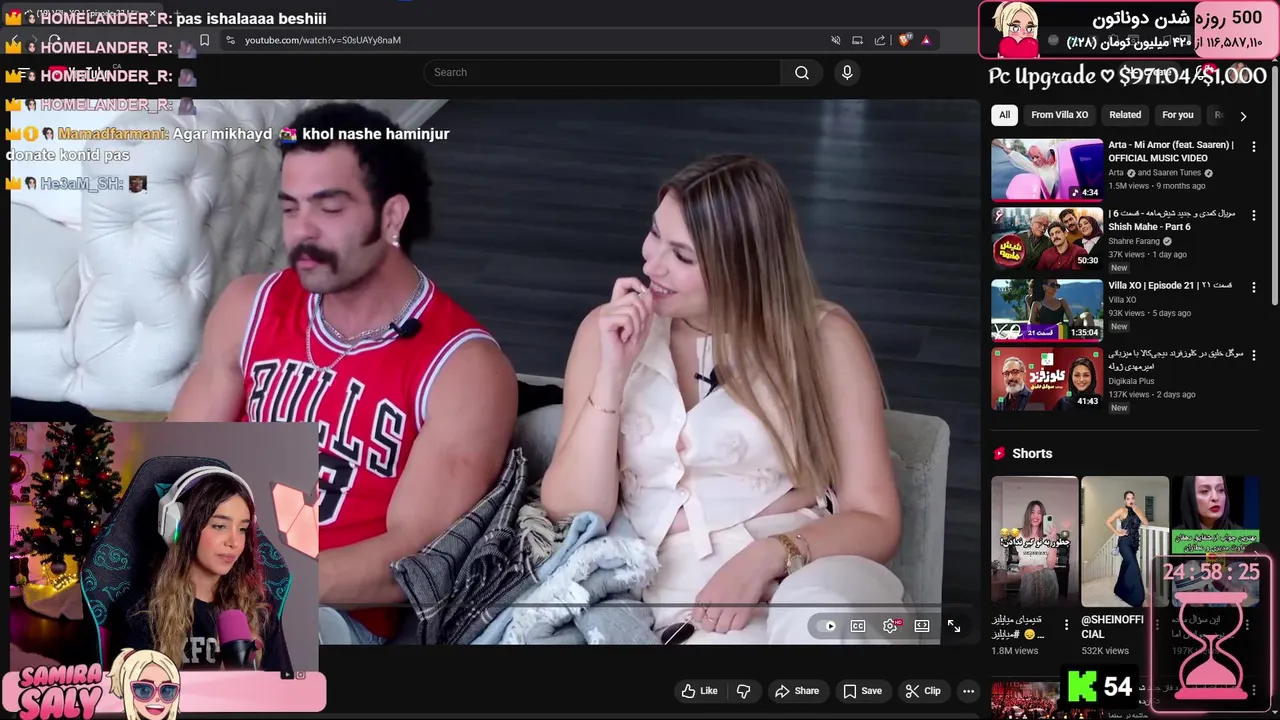1280x720 pixels.
Task: Open the @SHEINOFFICIAL short title
Action: pyautogui.click(x=1112, y=627)
